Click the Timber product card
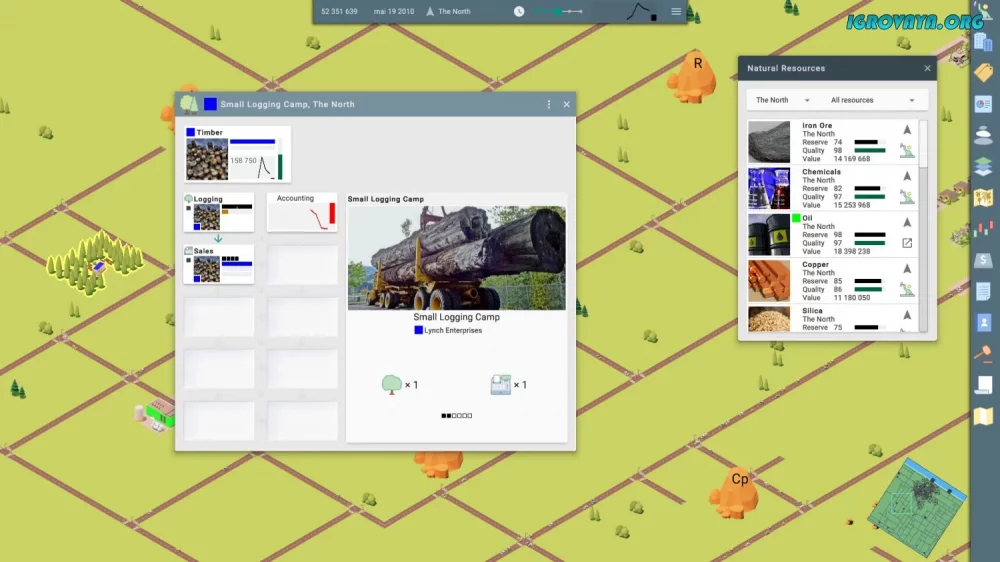 pyautogui.click(x=238, y=154)
